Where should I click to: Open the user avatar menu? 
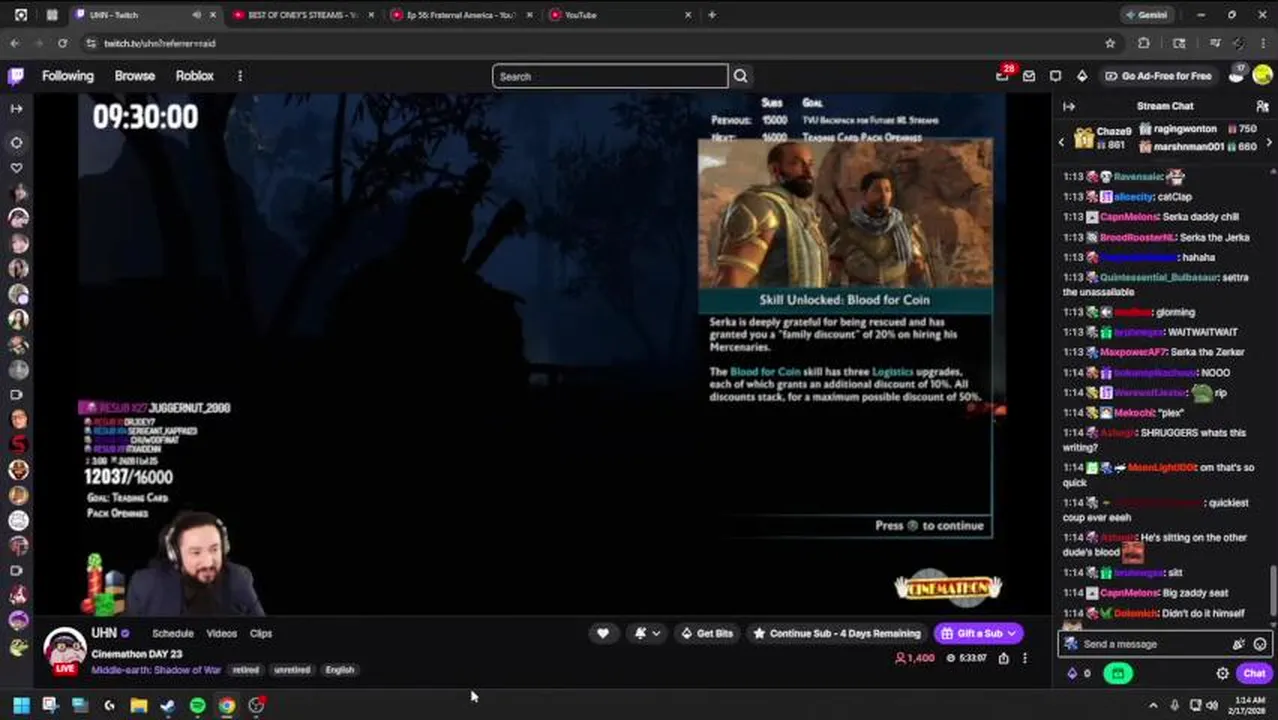point(1261,76)
